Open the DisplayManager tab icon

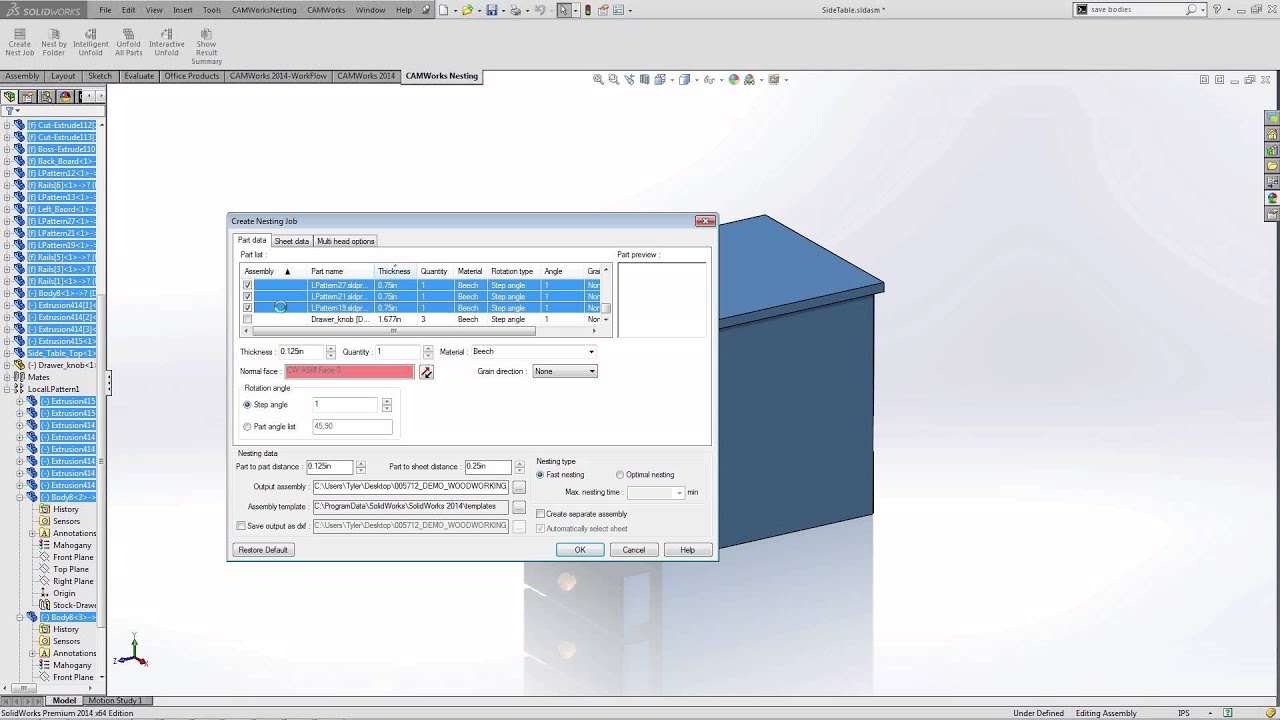click(65, 97)
